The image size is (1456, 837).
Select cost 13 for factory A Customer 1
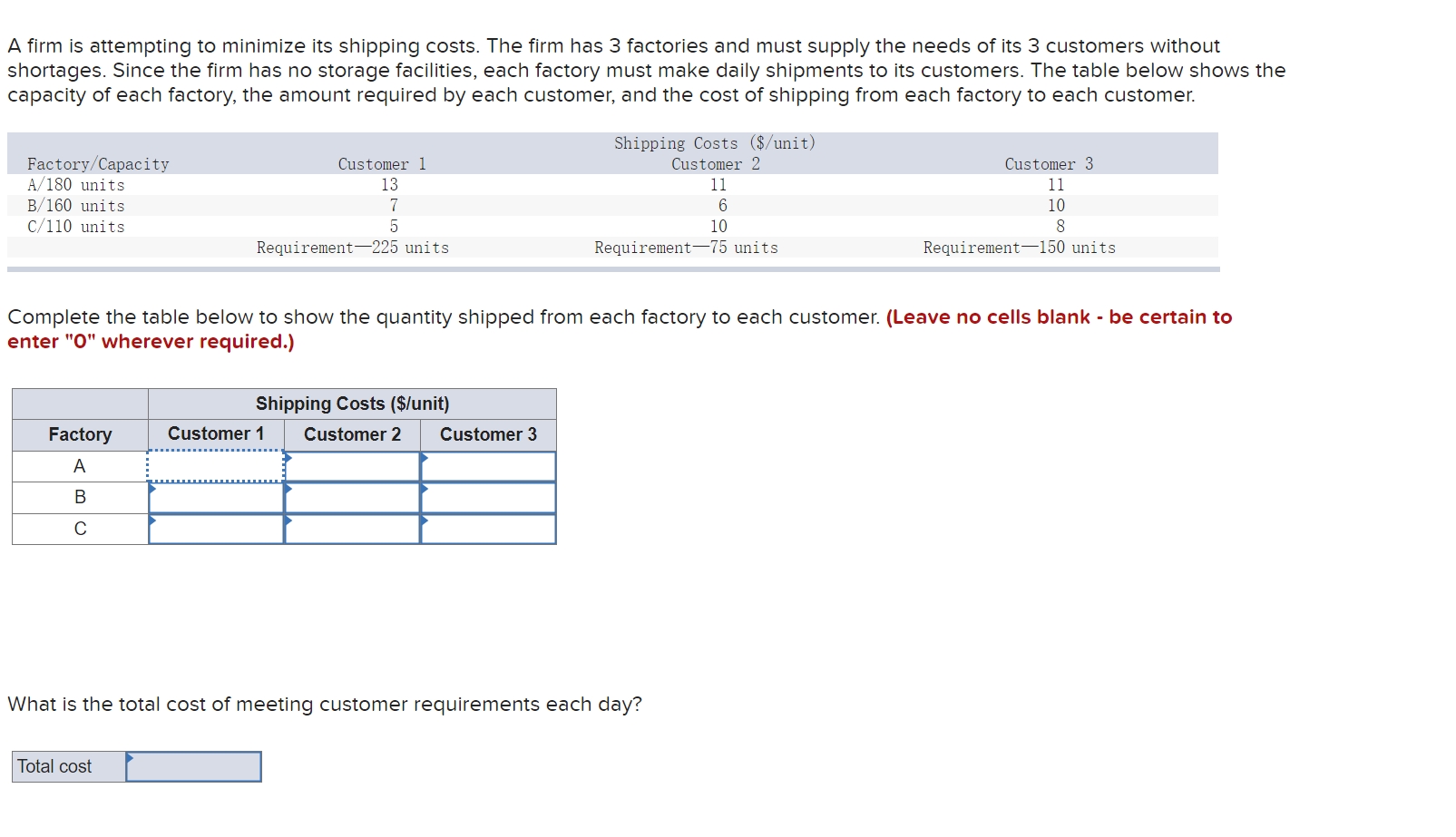pos(389,185)
